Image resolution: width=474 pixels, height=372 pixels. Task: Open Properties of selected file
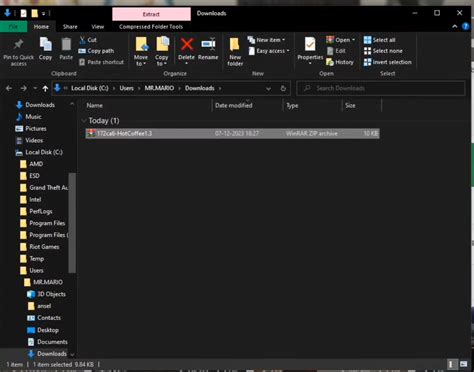click(x=310, y=49)
